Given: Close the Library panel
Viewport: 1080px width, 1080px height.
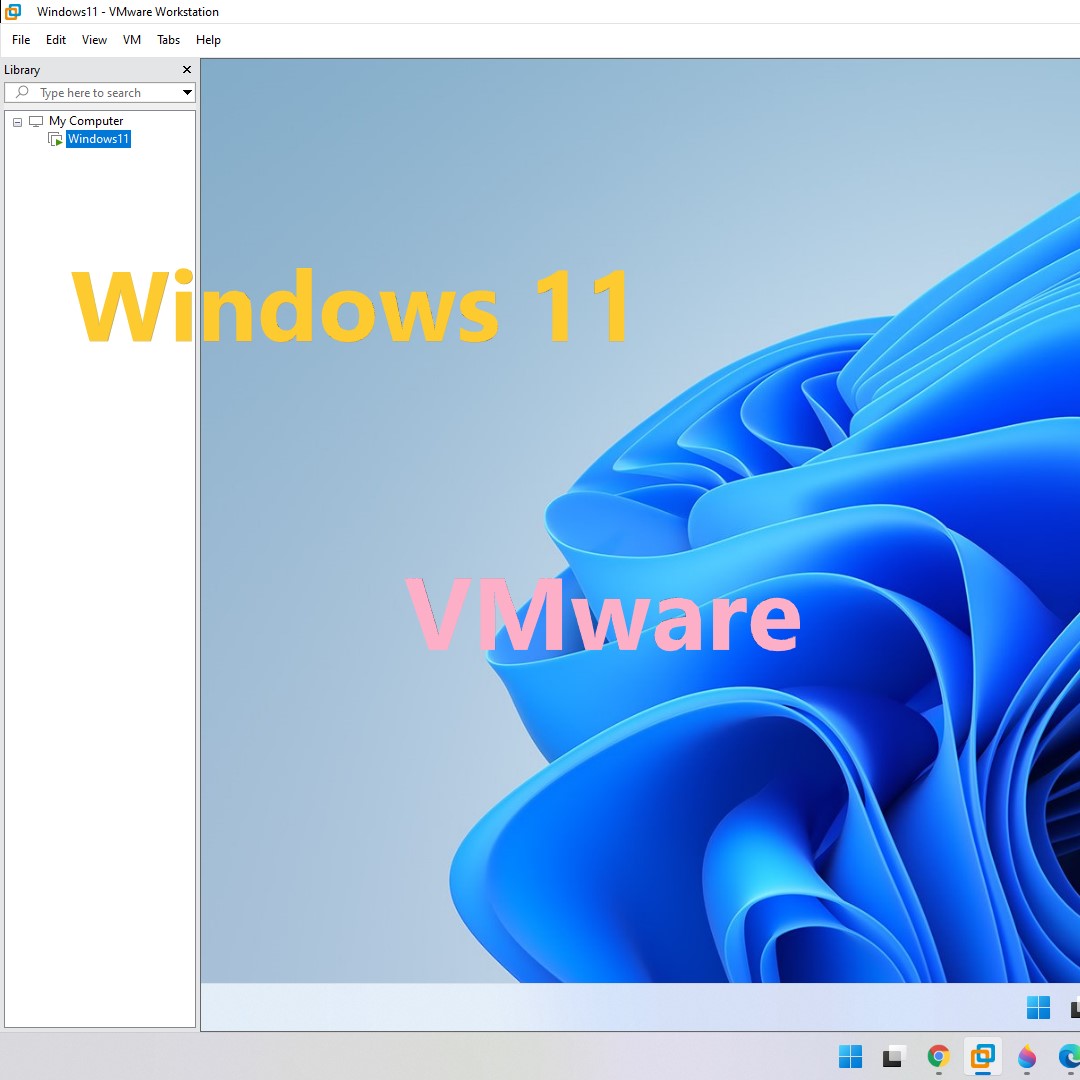Looking at the screenshot, I should point(186,70).
